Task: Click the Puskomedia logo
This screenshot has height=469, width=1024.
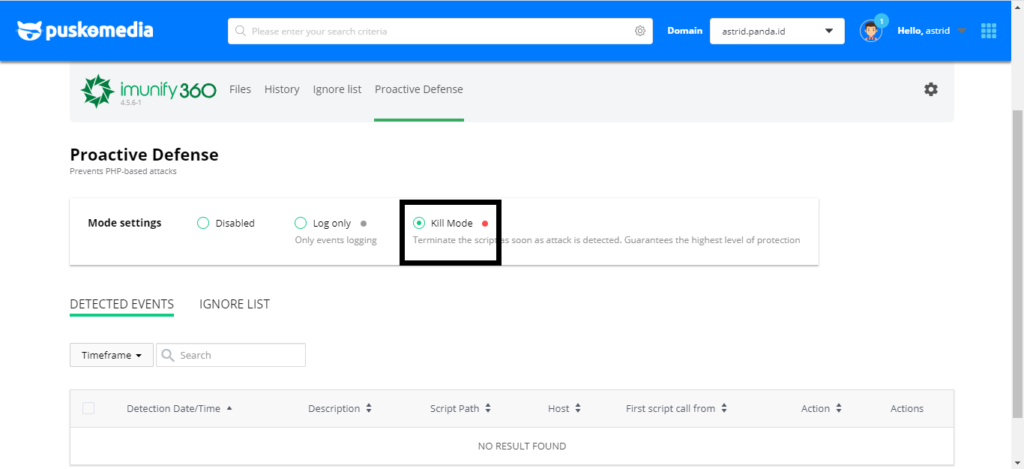Action: point(85,30)
